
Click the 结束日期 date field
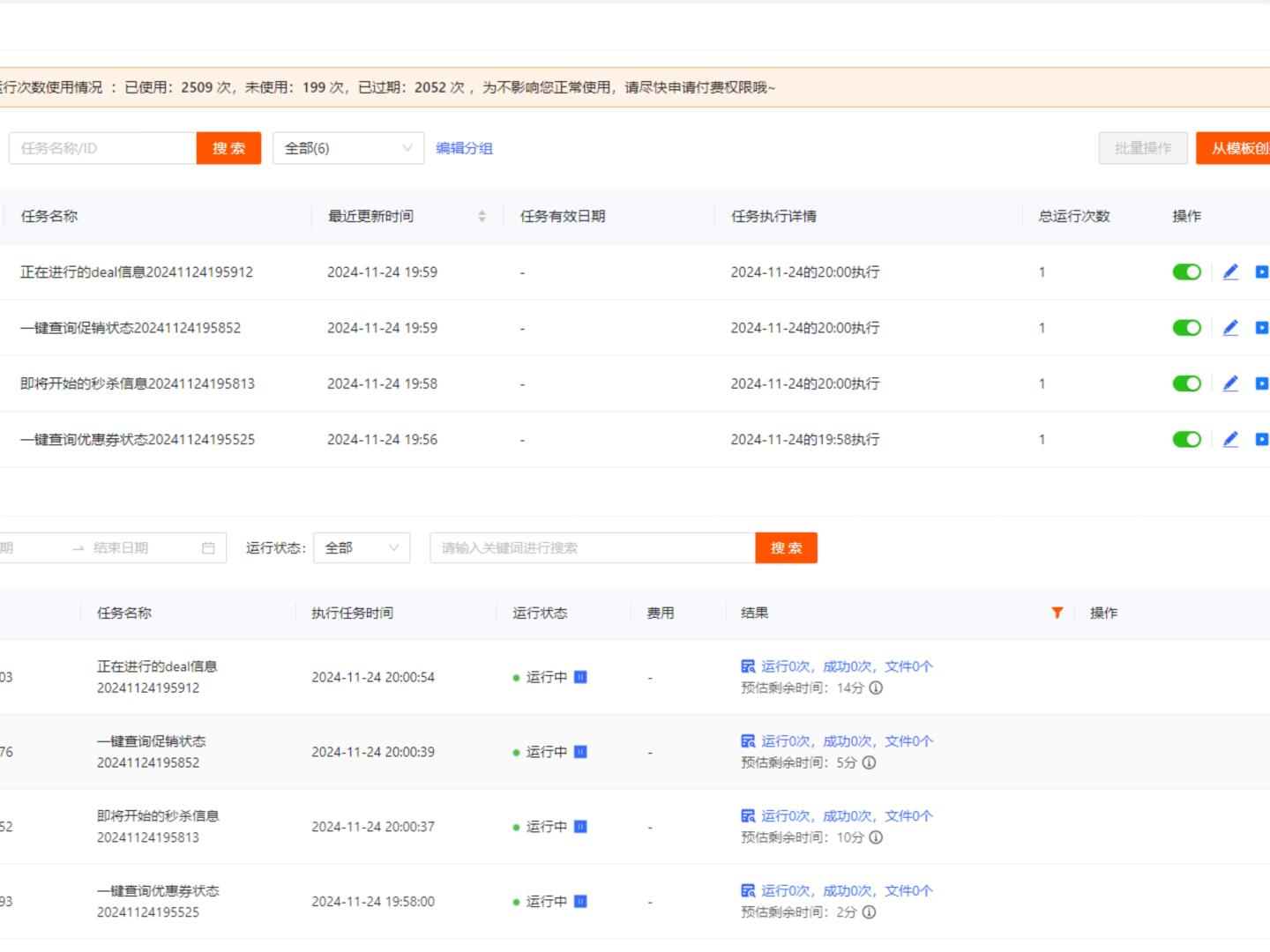pyautogui.click(x=121, y=547)
